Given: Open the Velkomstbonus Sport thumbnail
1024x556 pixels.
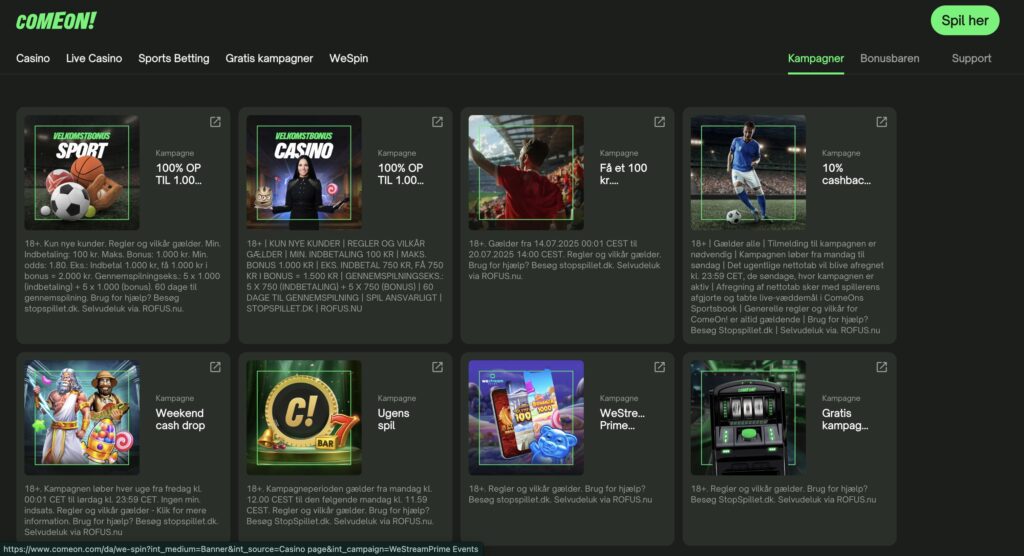Looking at the screenshot, I should pos(82,172).
